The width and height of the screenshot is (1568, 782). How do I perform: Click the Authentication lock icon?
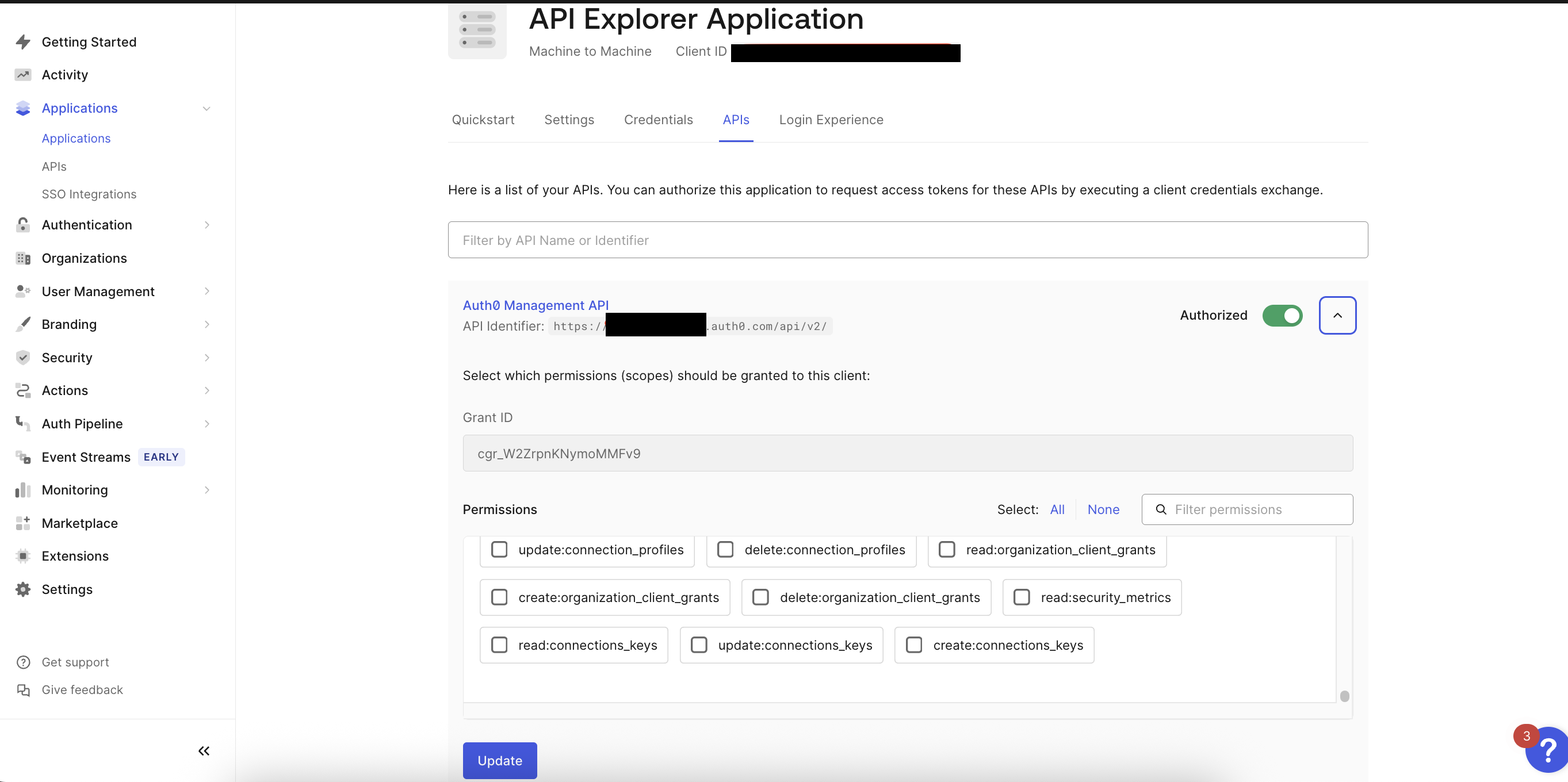click(23, 225)
